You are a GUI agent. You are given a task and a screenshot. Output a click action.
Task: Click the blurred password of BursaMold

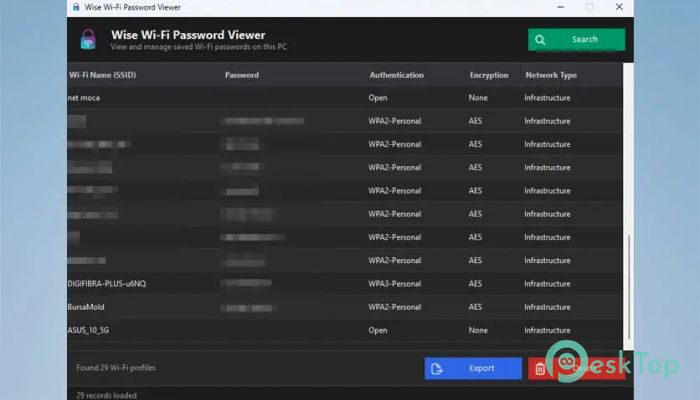click(249, 308)
